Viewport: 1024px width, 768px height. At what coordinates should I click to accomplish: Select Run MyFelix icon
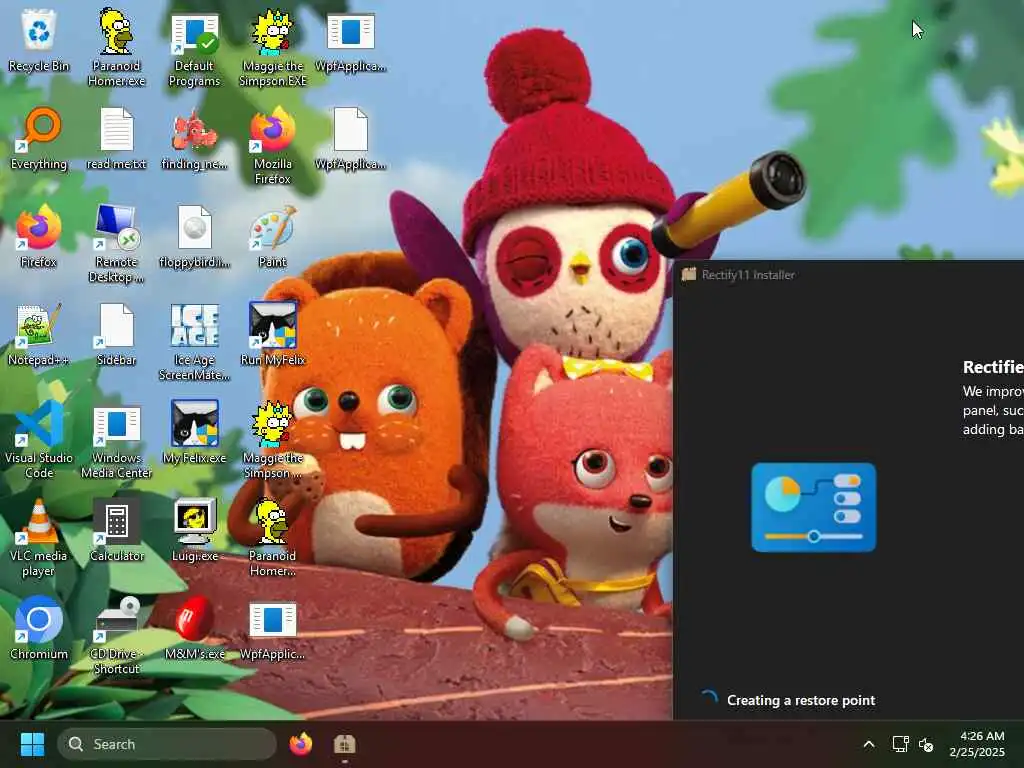pos(272,334)
